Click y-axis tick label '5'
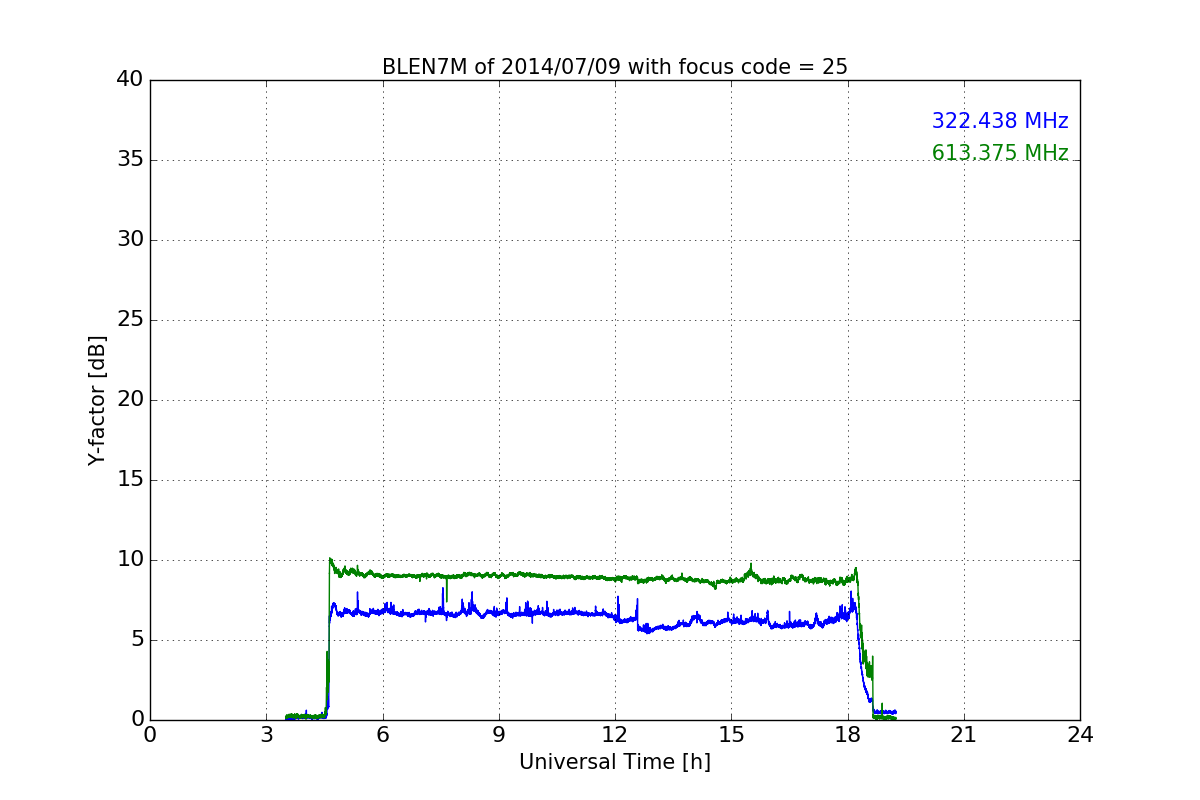Viewport: 1200px width, 800px height. pyautogui.click(x=137, y=640)
